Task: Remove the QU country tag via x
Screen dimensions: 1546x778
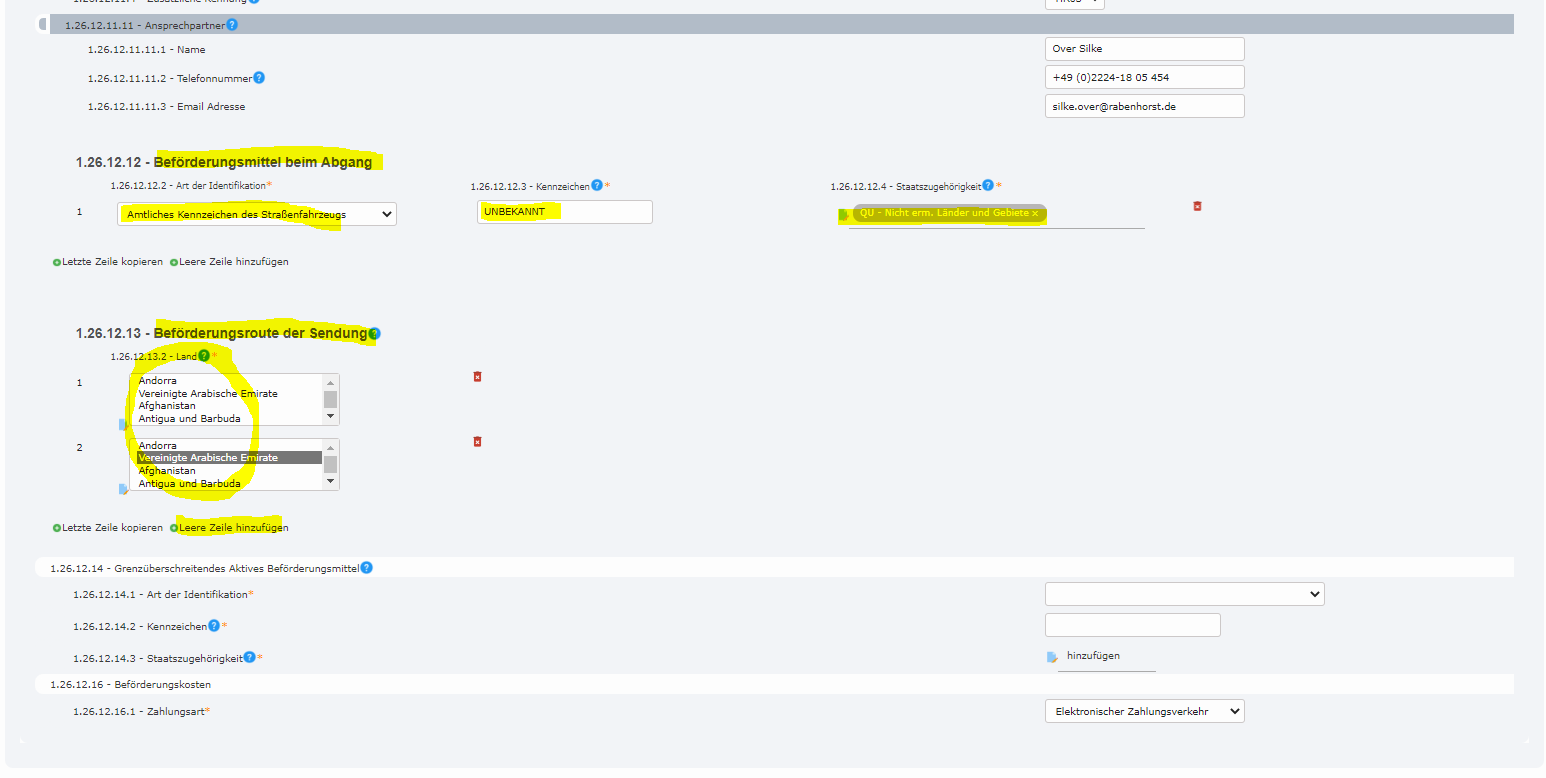Action: 1035,213
